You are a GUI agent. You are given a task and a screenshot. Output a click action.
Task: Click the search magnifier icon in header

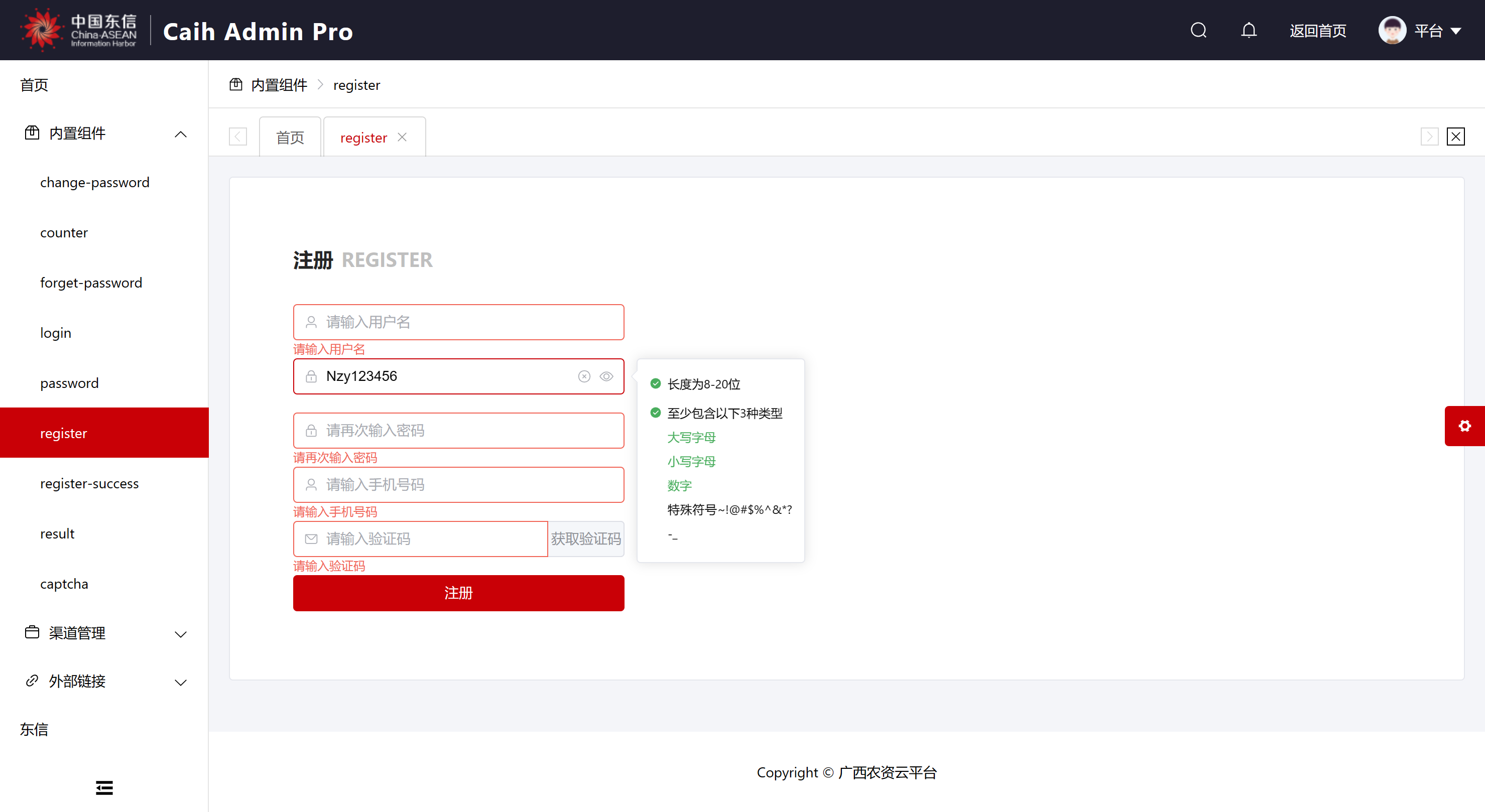point(1198,30)
